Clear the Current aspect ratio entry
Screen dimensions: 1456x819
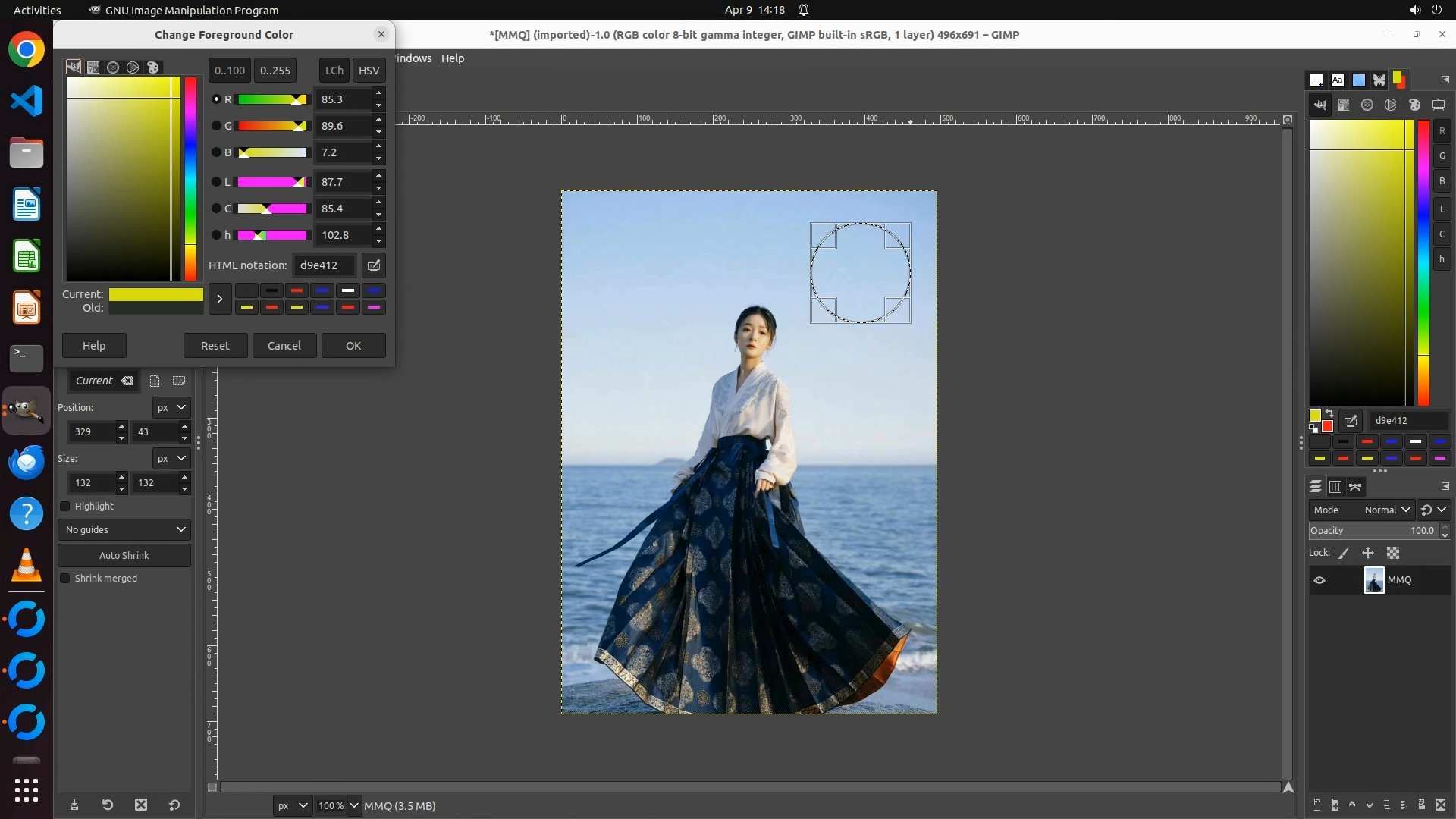click(x=127, y=381)
